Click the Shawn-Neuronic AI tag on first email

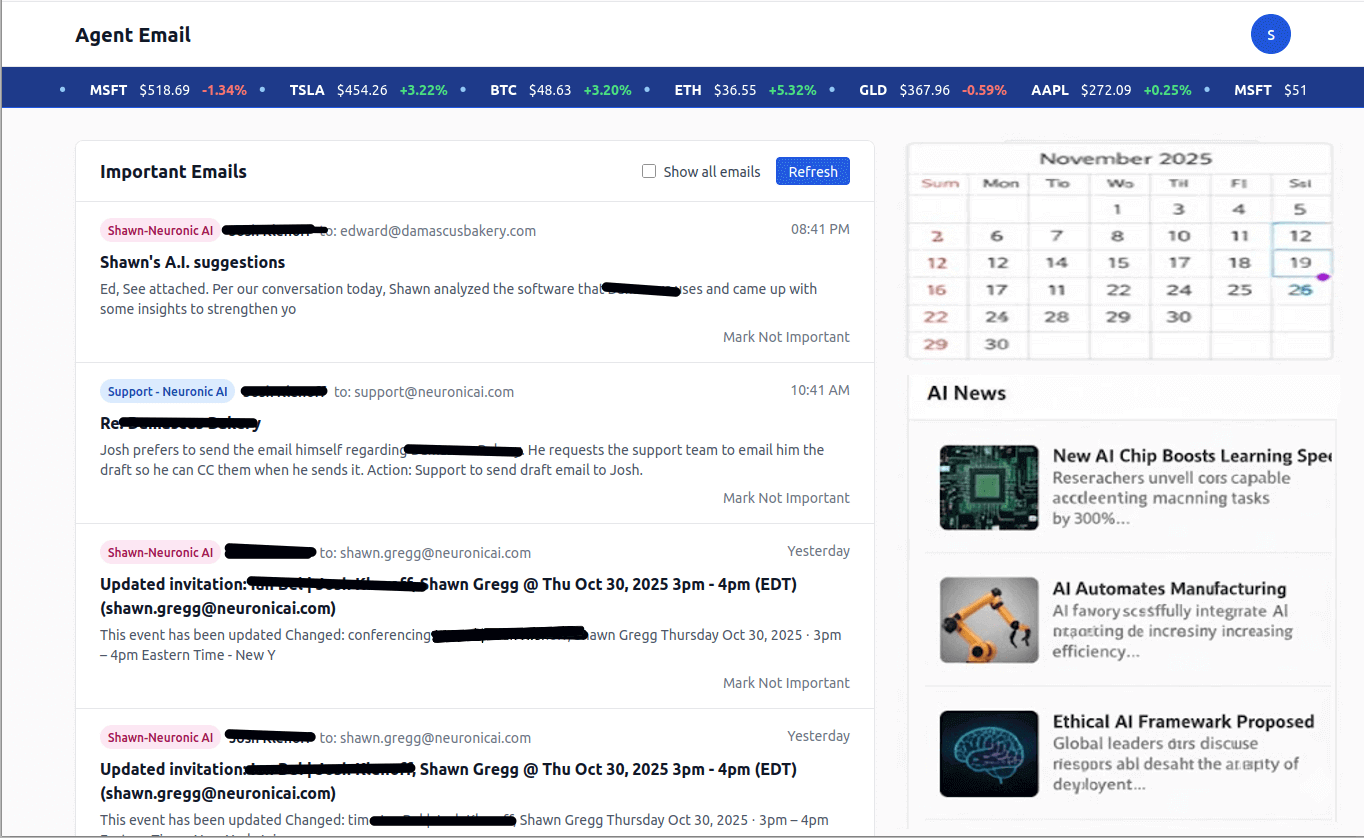pos(160,230)
